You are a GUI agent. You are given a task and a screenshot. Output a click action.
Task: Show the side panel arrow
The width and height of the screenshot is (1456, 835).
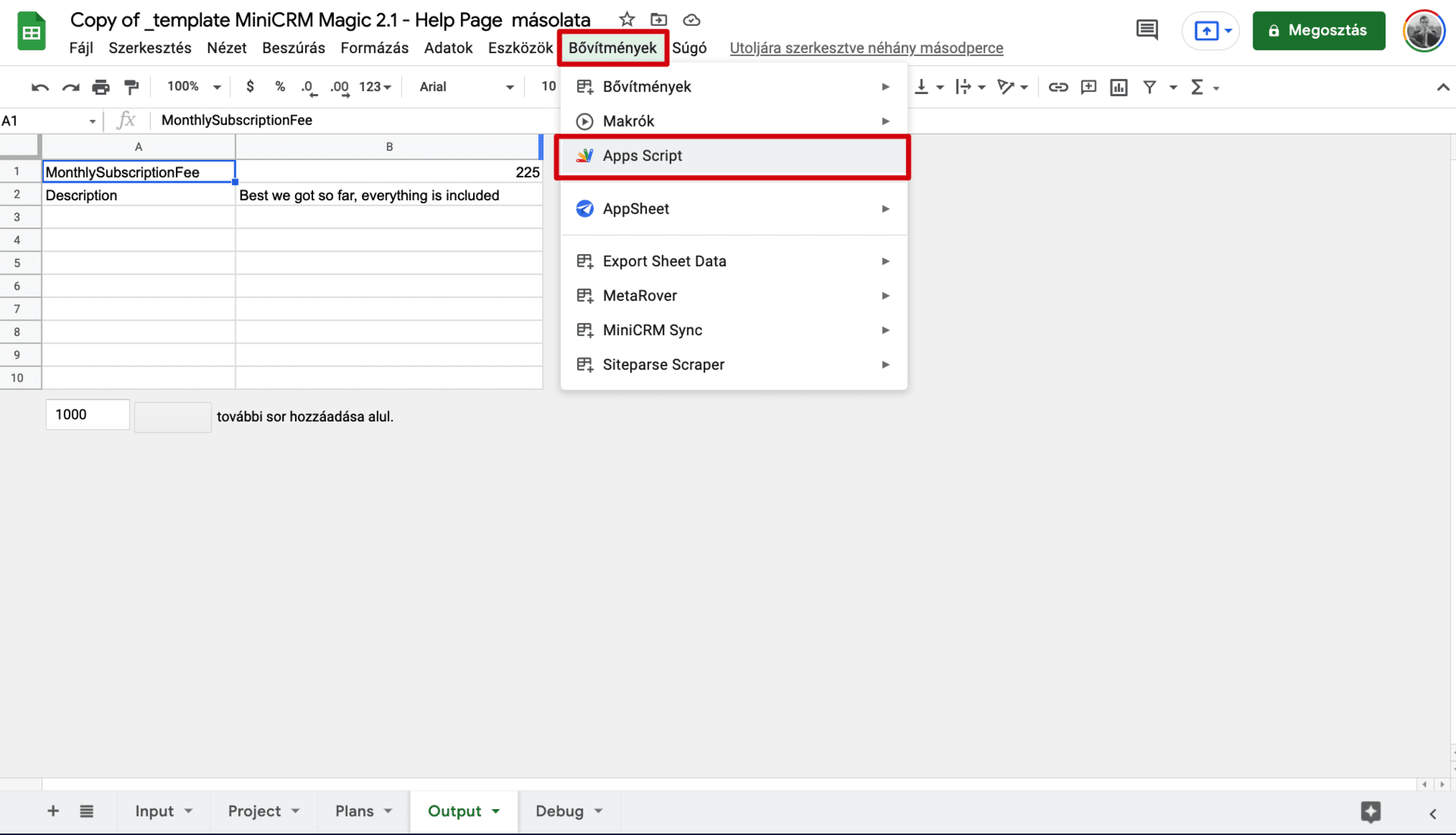coord(1432,813)
